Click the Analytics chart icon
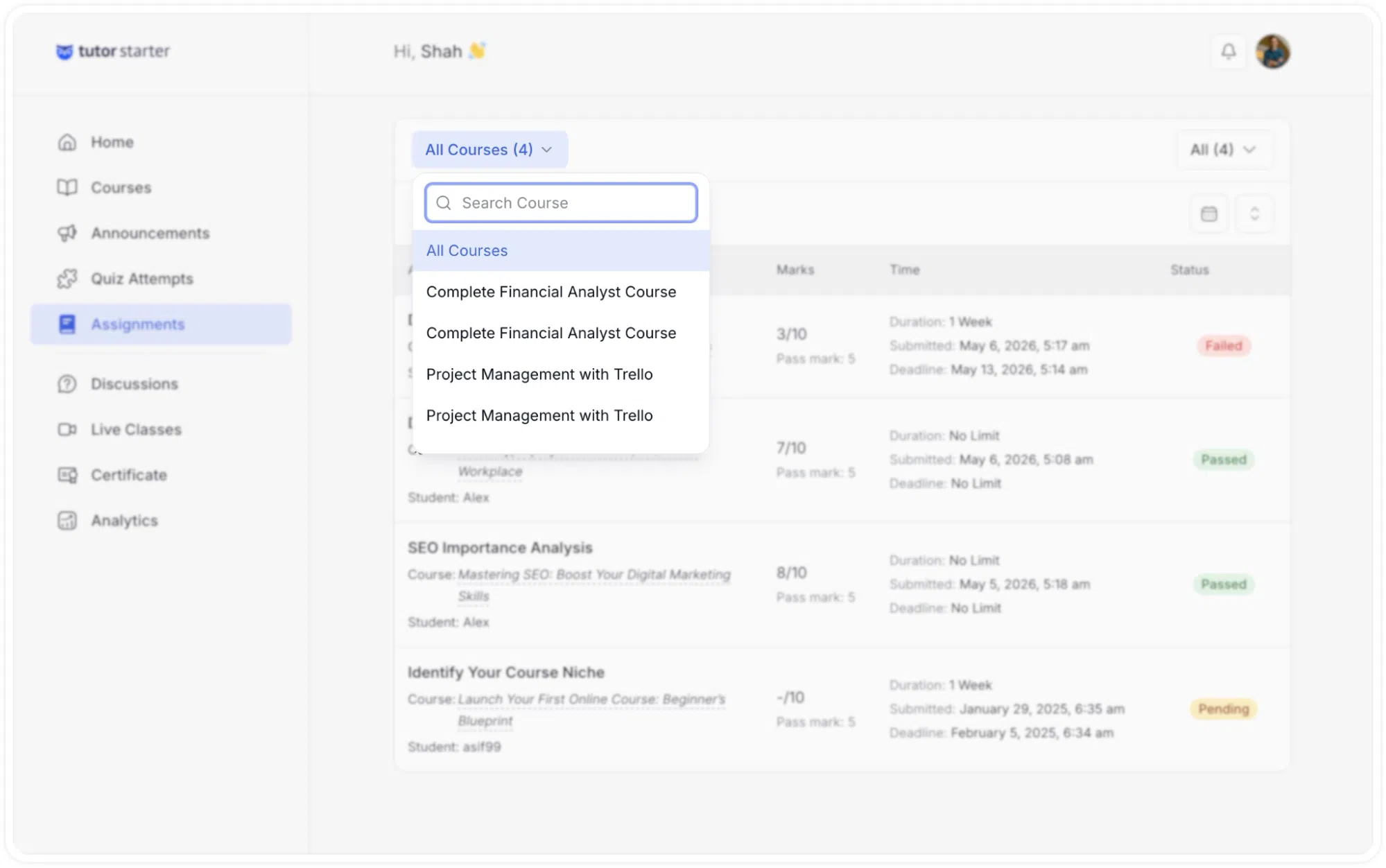Viewport: 1386px width, 868px height. (67, 521)
